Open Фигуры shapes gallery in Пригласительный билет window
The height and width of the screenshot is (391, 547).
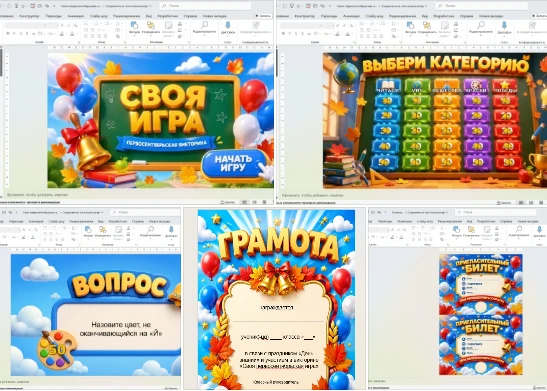coord(457,232)
